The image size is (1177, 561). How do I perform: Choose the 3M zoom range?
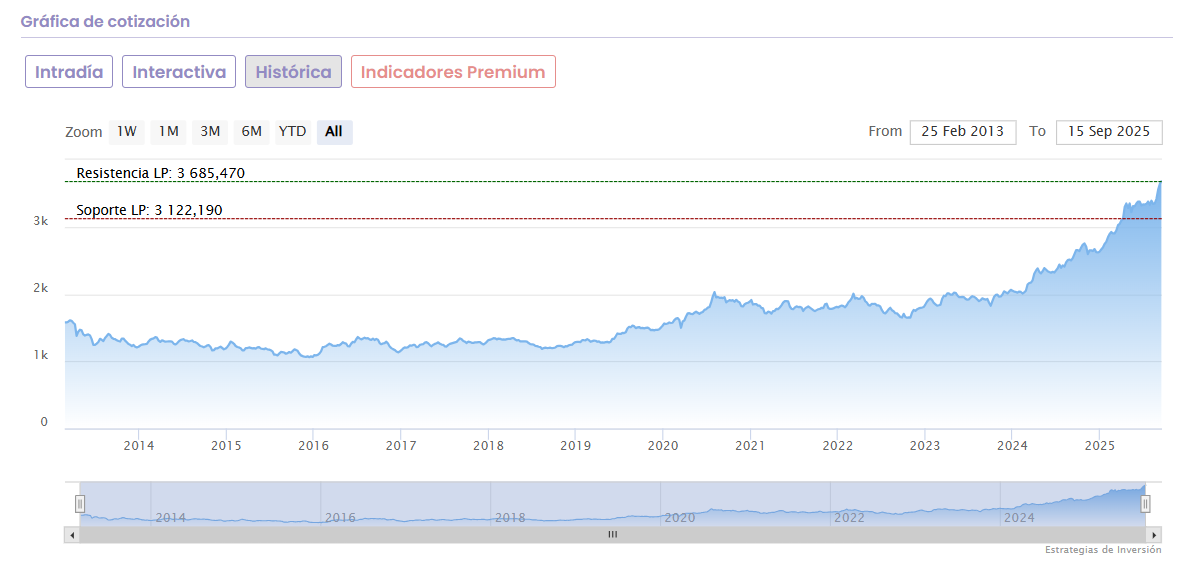click(210, 132)
